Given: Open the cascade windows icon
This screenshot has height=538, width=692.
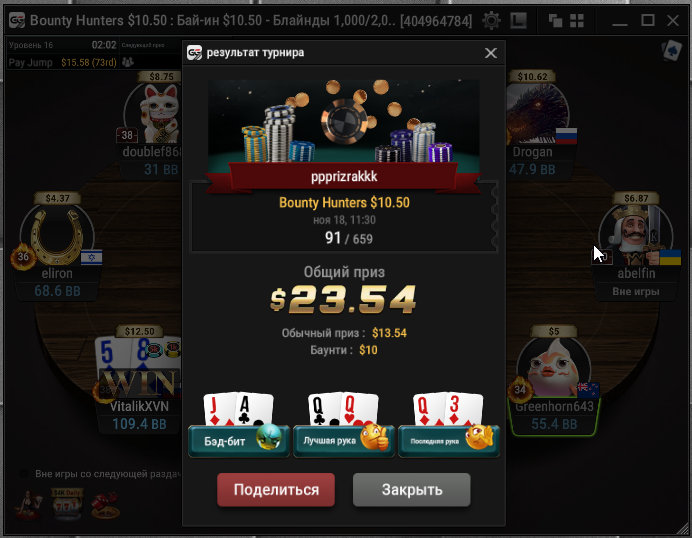Looking at the screenshot, I should [x=555, y=20].
